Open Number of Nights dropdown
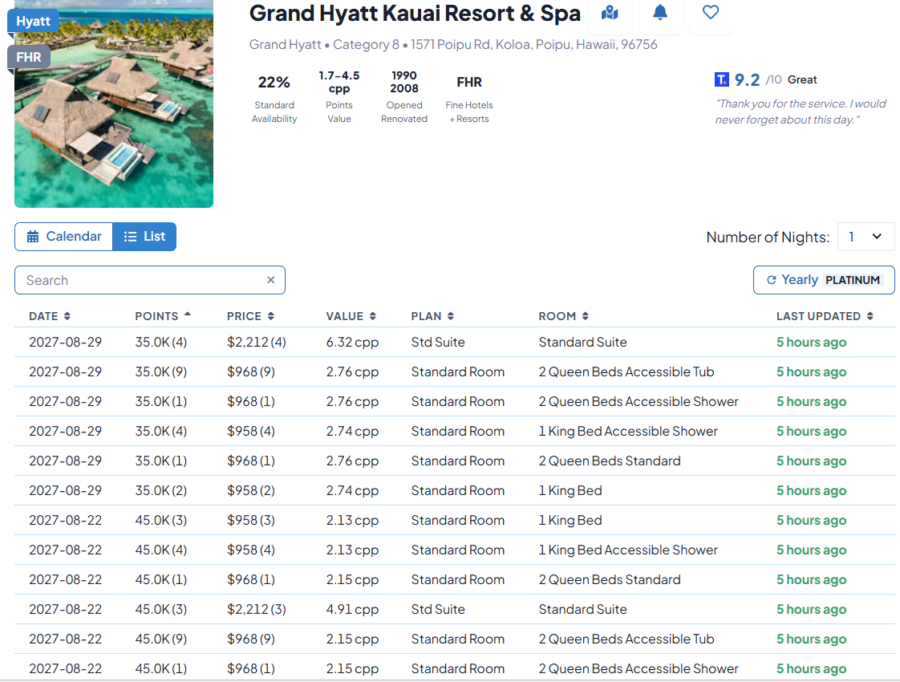 pyautogui.click(x=866, y=237)
